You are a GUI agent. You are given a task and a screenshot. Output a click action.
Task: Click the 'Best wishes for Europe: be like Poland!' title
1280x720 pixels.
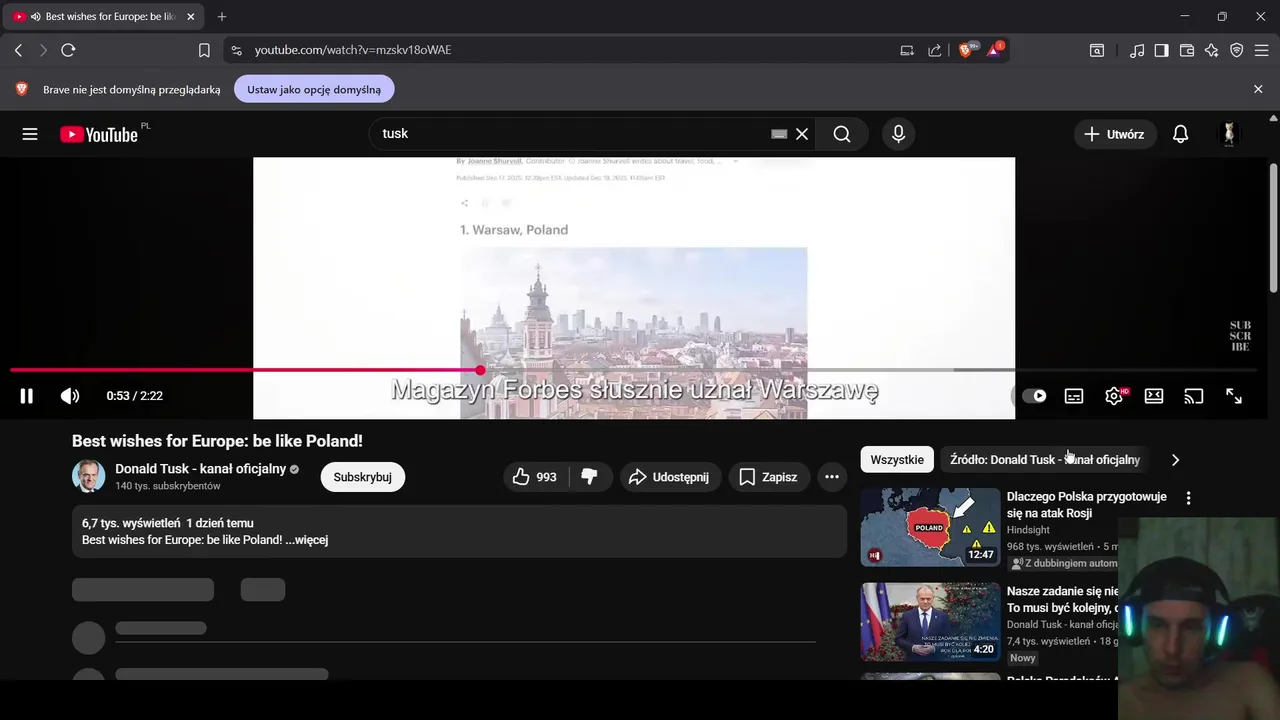pyautogui.click(x=217, y=441)
